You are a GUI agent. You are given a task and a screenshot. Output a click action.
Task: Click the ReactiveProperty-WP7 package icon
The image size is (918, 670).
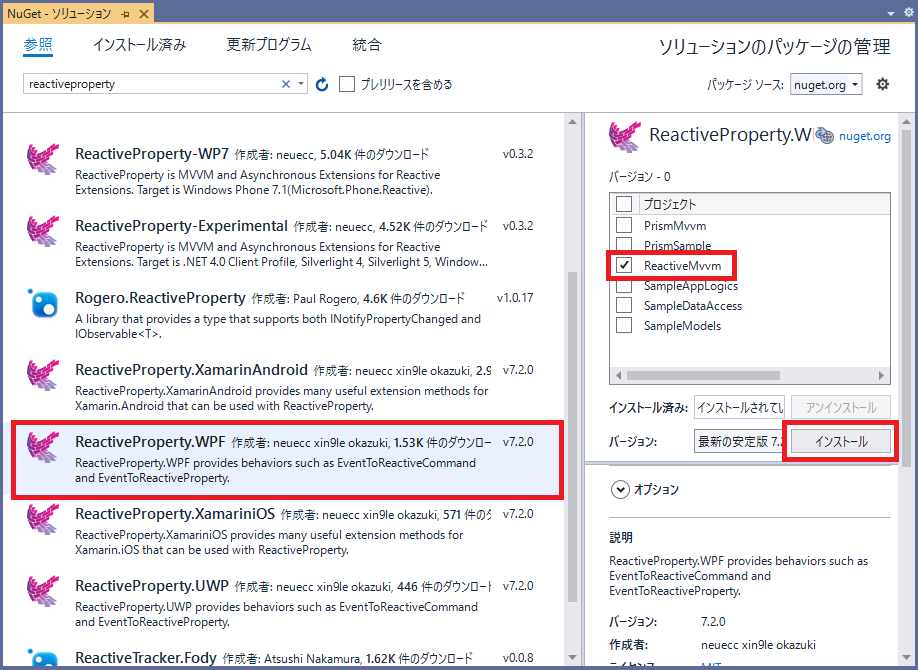tap(43, 158)
